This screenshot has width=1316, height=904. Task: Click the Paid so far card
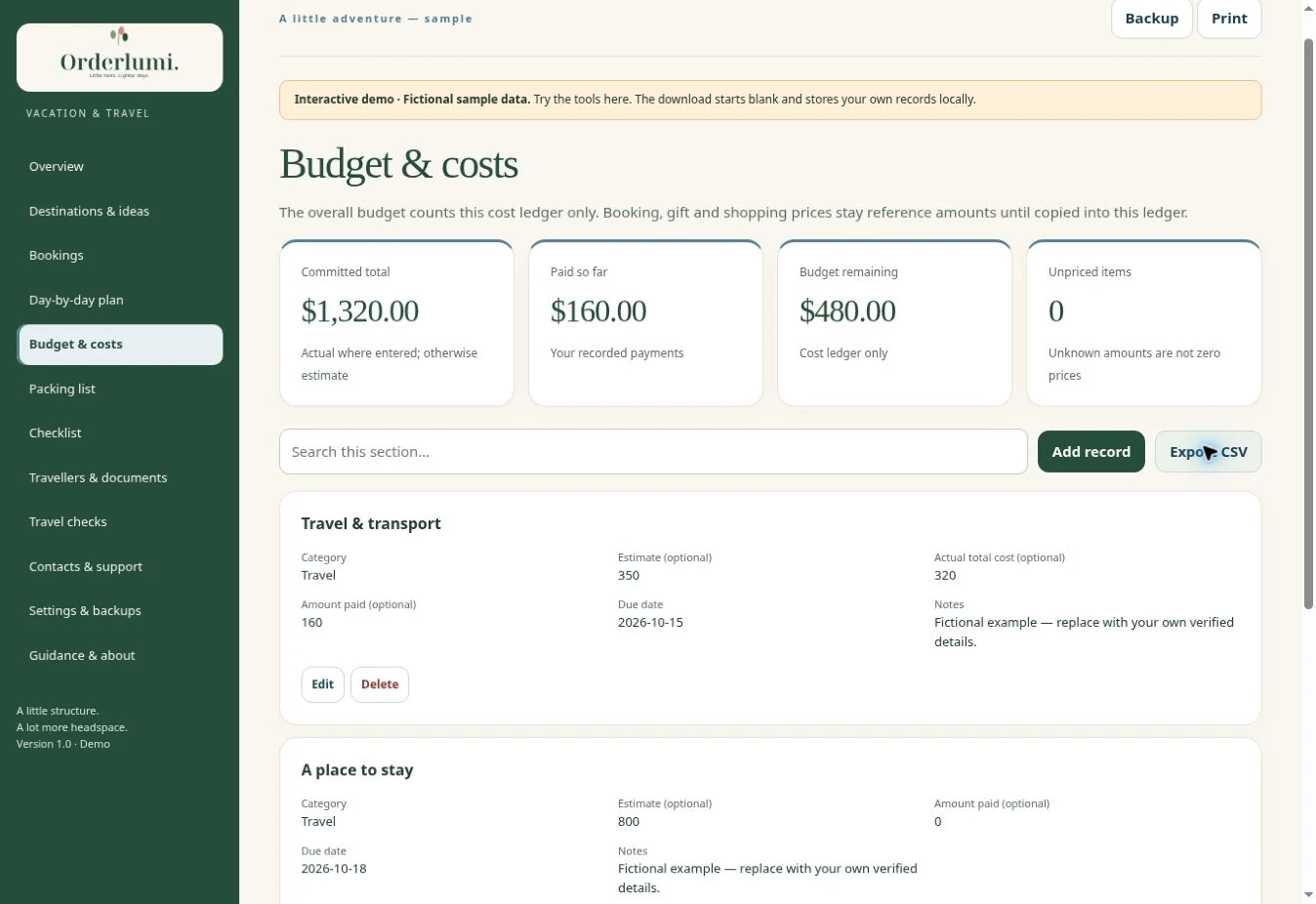645,323
